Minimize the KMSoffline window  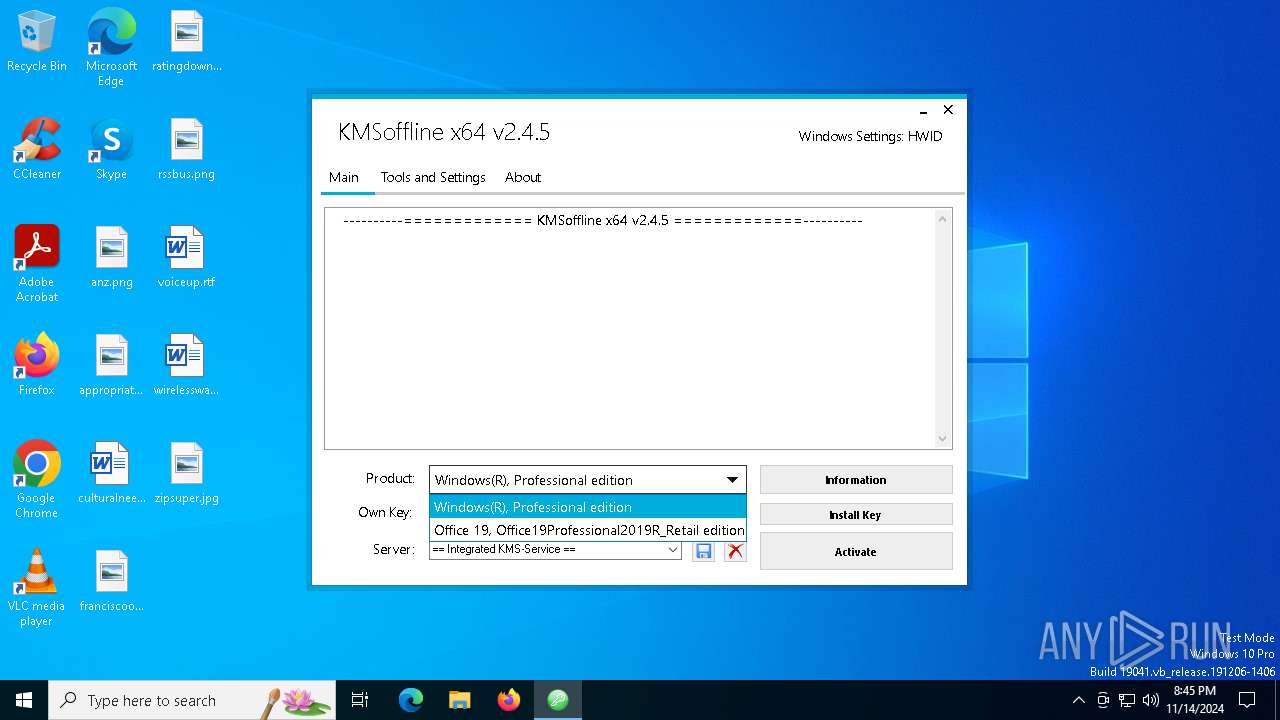point(923,111)
